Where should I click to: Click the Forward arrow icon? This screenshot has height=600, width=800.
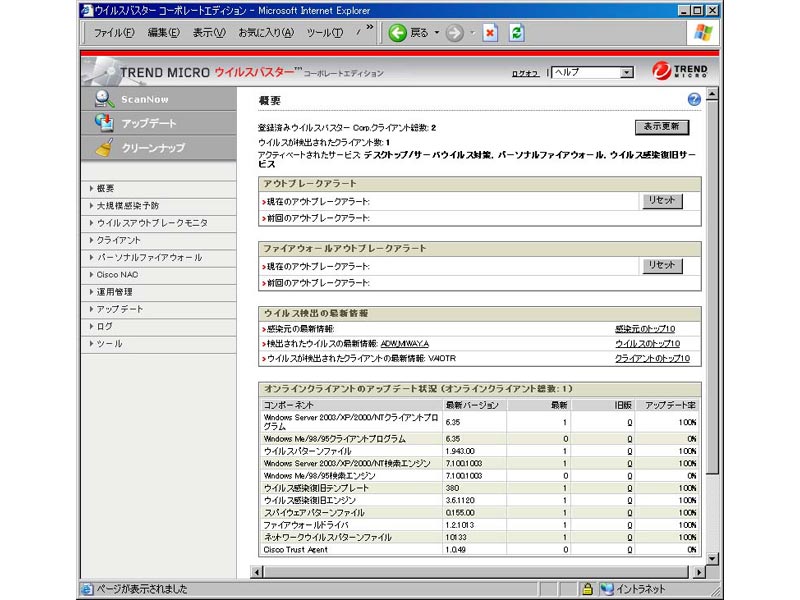point(454,33)
